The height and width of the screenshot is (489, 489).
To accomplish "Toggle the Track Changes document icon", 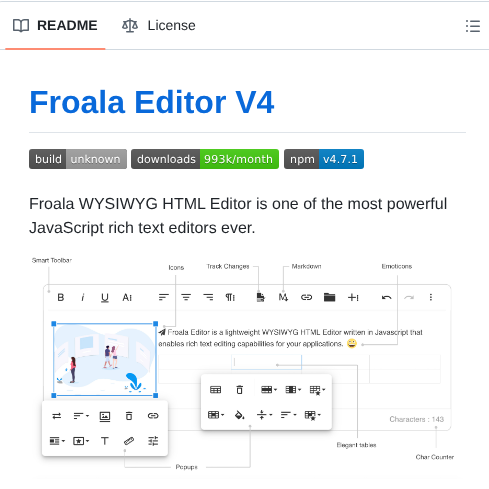I will (261, 297).
